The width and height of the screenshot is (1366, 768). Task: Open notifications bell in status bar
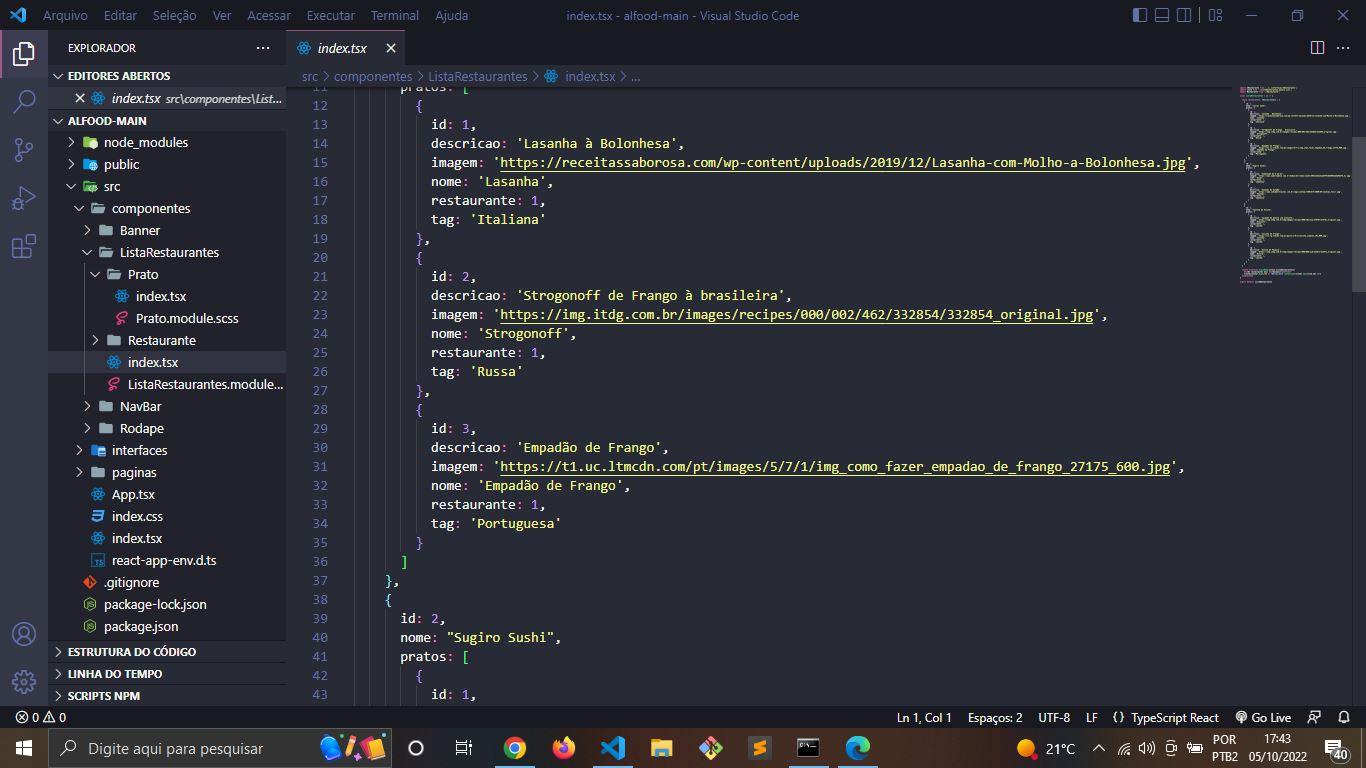[x=1343, y=717]
